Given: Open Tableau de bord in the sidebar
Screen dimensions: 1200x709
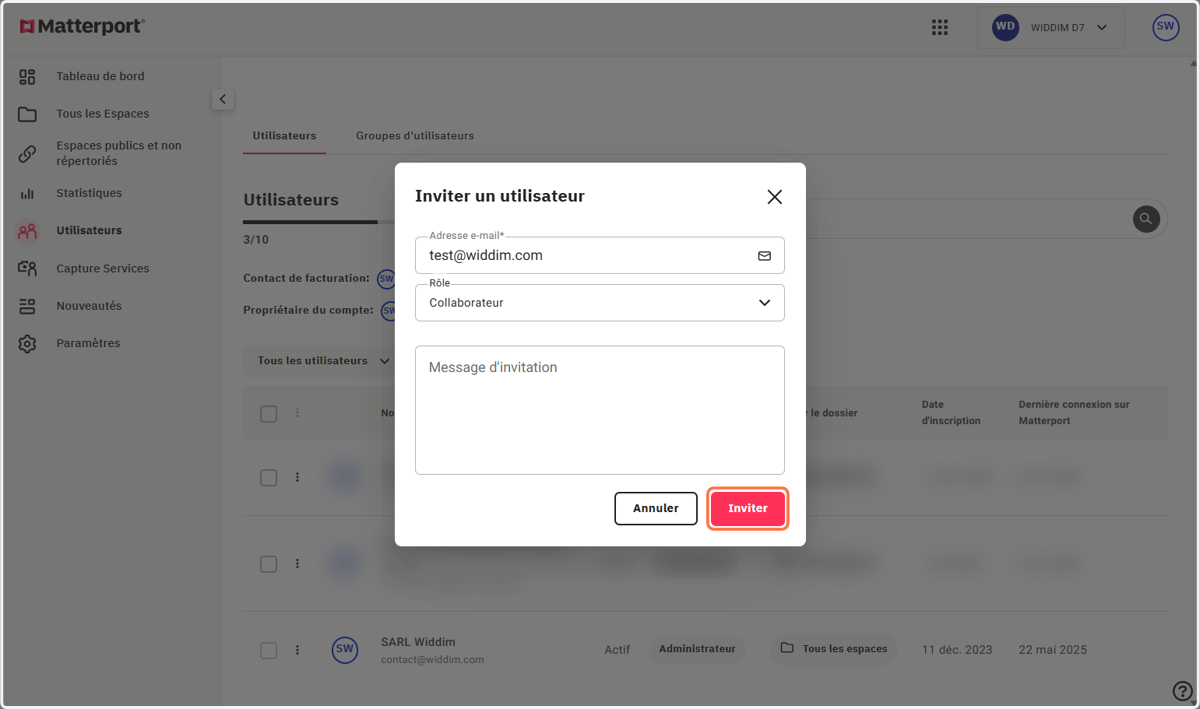Looking at the screenshot, I should pos(100,76).
